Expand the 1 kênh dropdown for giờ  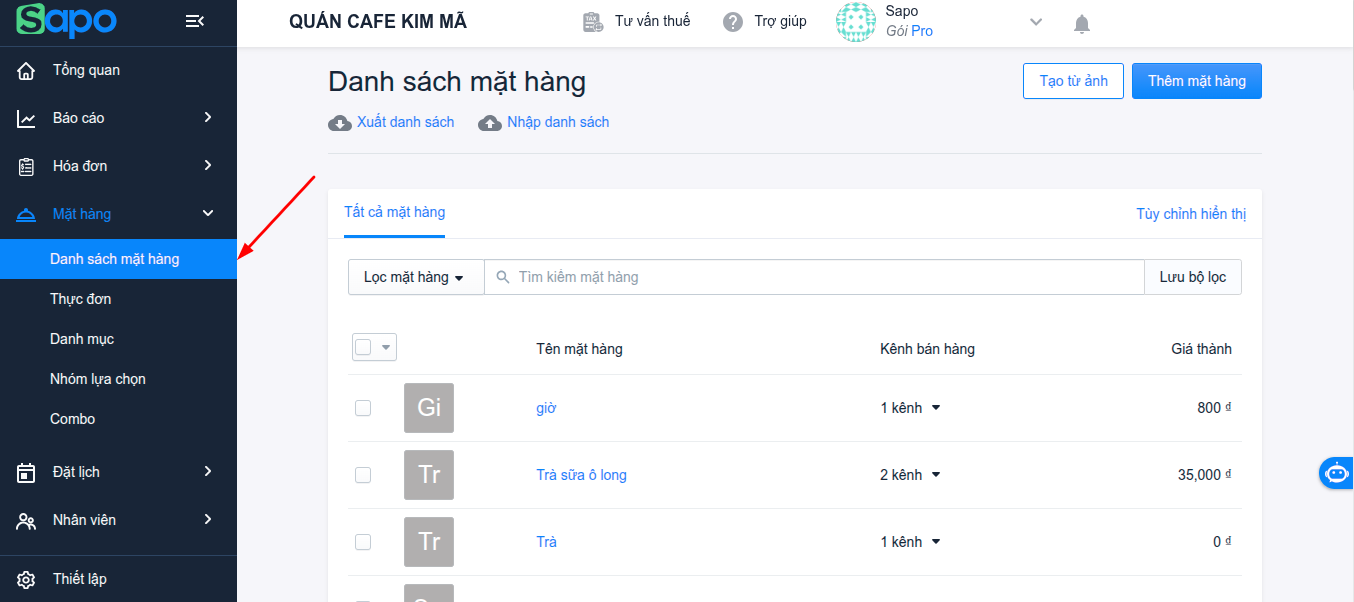936,408
